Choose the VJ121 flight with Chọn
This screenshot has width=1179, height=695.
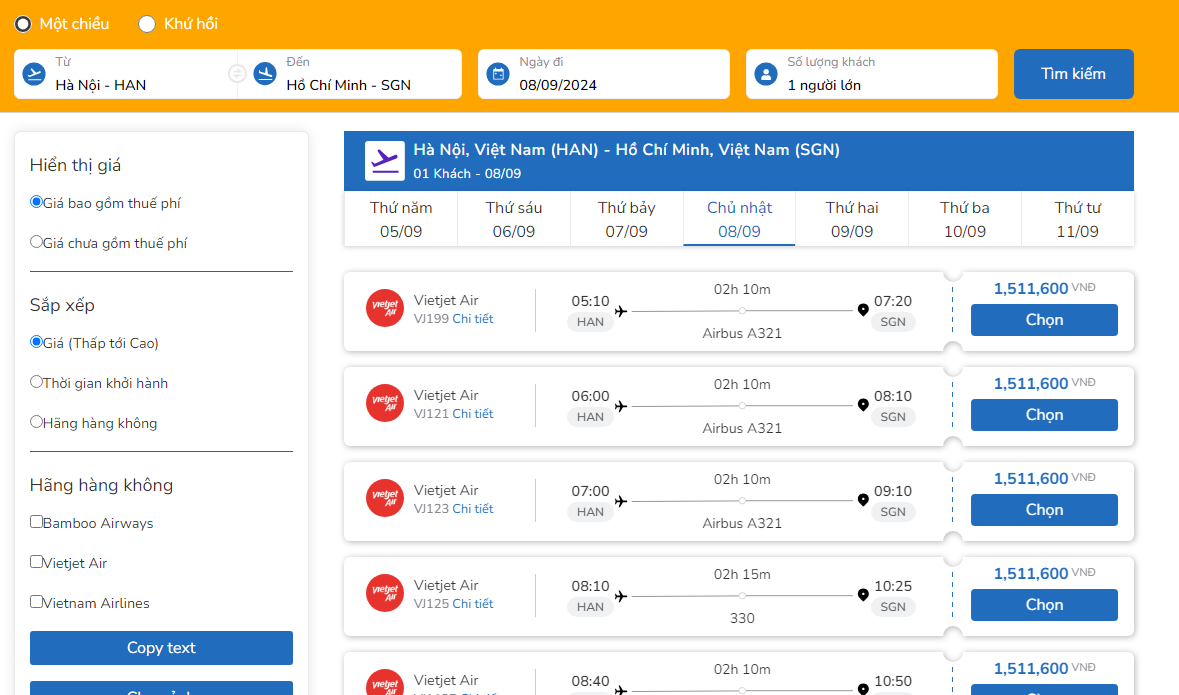1044,414
